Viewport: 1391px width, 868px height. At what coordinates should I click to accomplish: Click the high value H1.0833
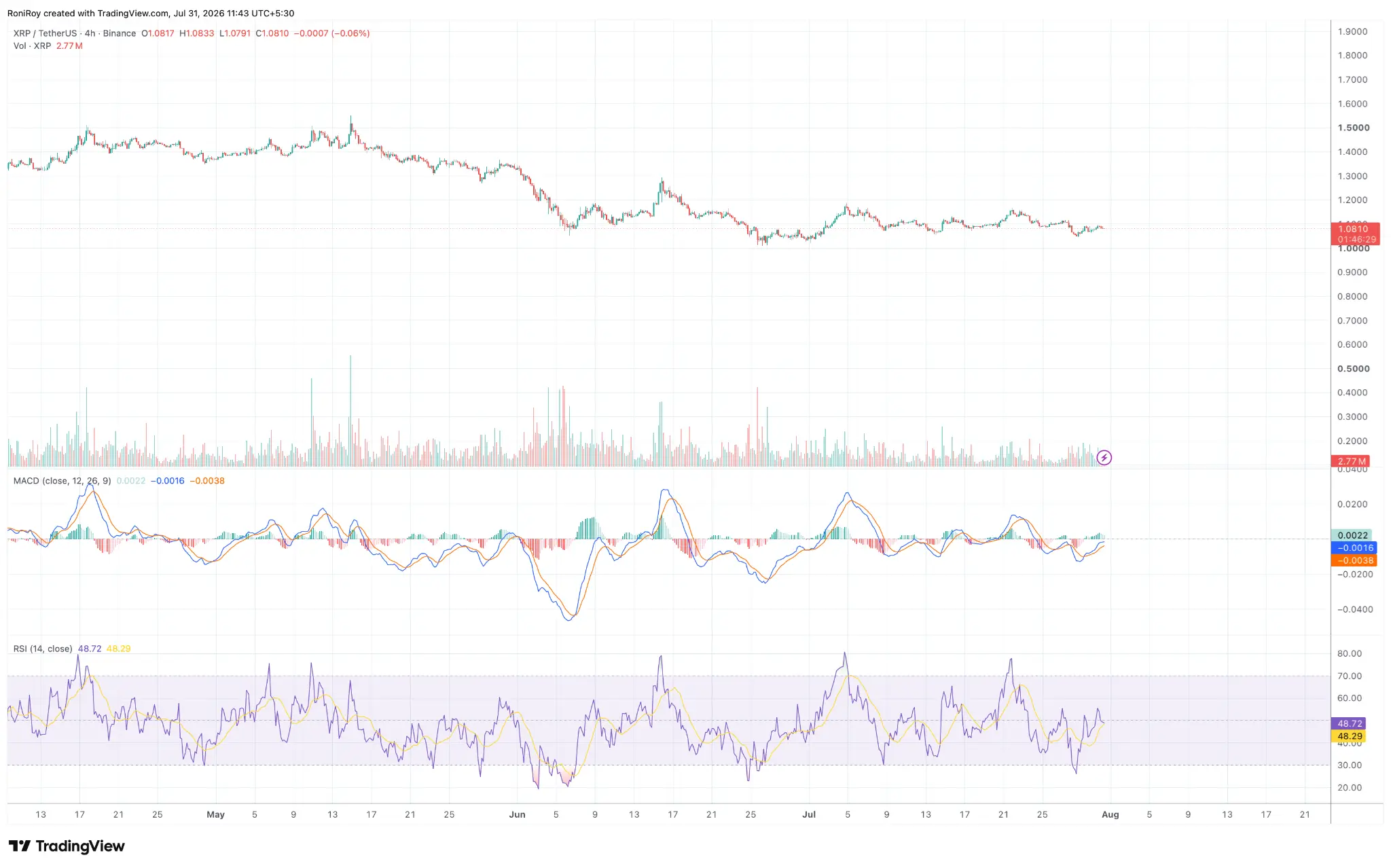pyautogui.click(x=197, y=33)
